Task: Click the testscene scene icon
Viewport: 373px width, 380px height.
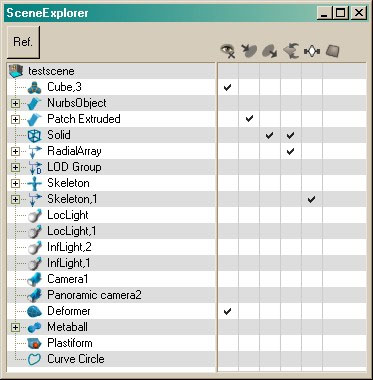Action: tap(16, 71)
